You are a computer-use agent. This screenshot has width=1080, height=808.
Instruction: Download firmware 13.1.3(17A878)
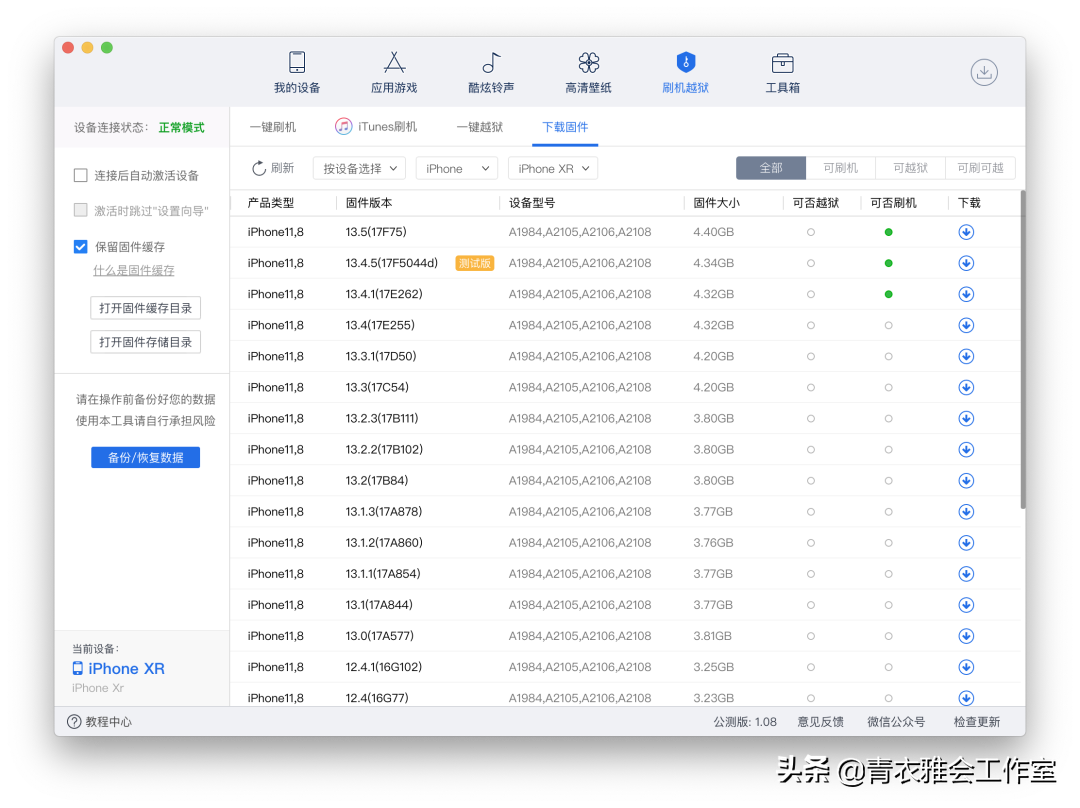coord(966,511)
